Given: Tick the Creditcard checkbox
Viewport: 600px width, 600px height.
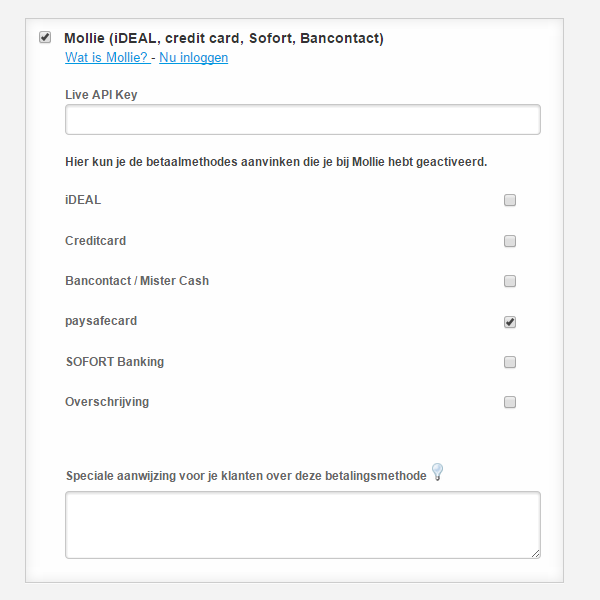Looking at the screenshot, I should (x=510, y=241).
